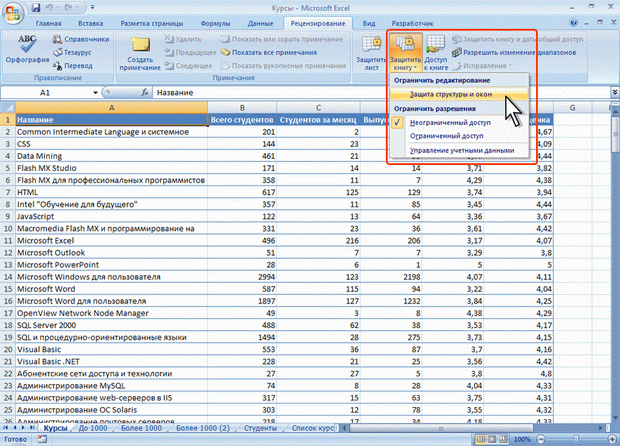
Task: Select all cells corner button
Action: coord(8,108)
